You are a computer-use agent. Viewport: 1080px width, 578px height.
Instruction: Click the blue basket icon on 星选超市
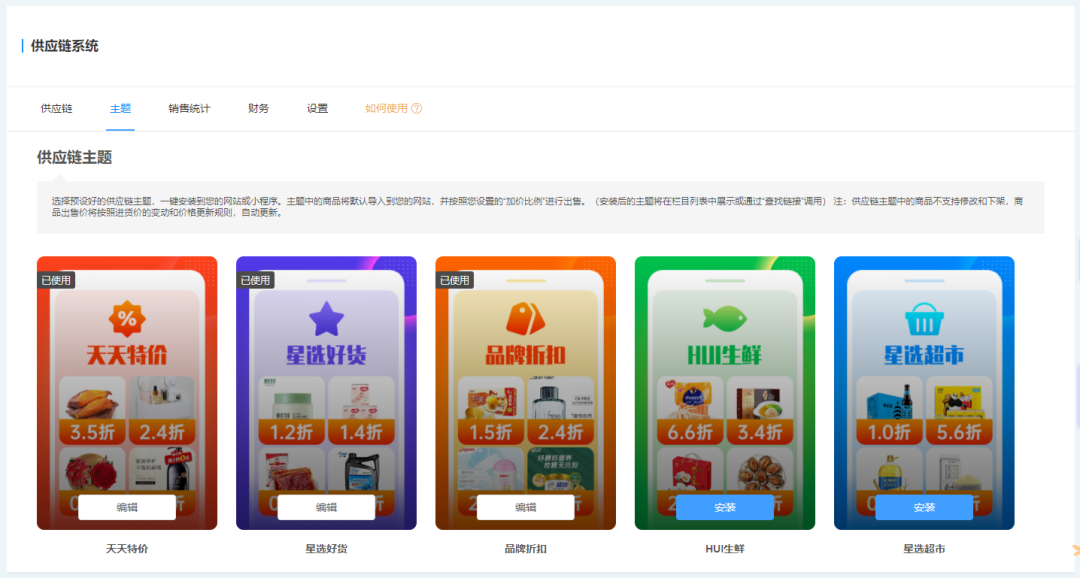tap(924, 320)
